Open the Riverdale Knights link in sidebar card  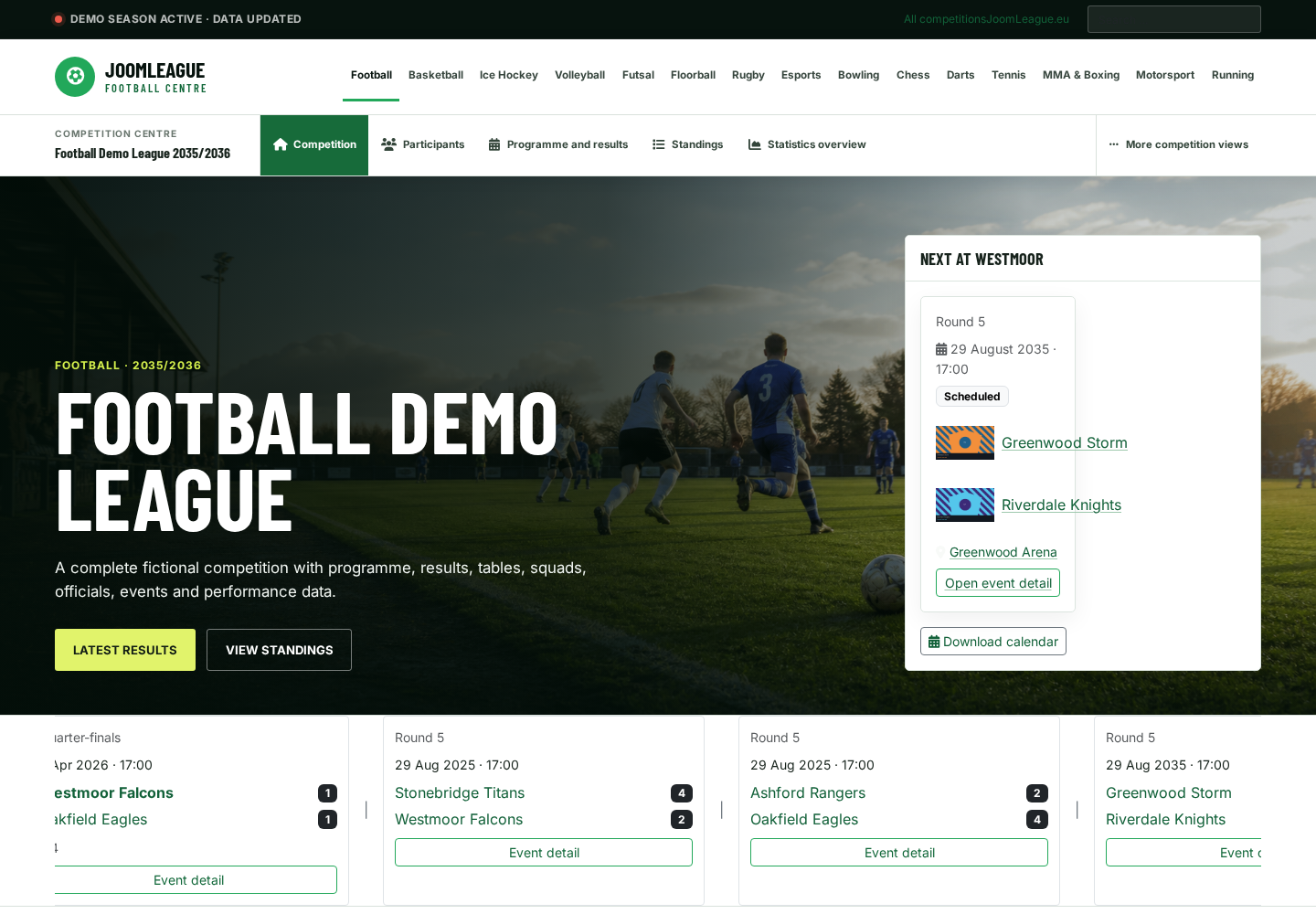tap(1061, 505)
